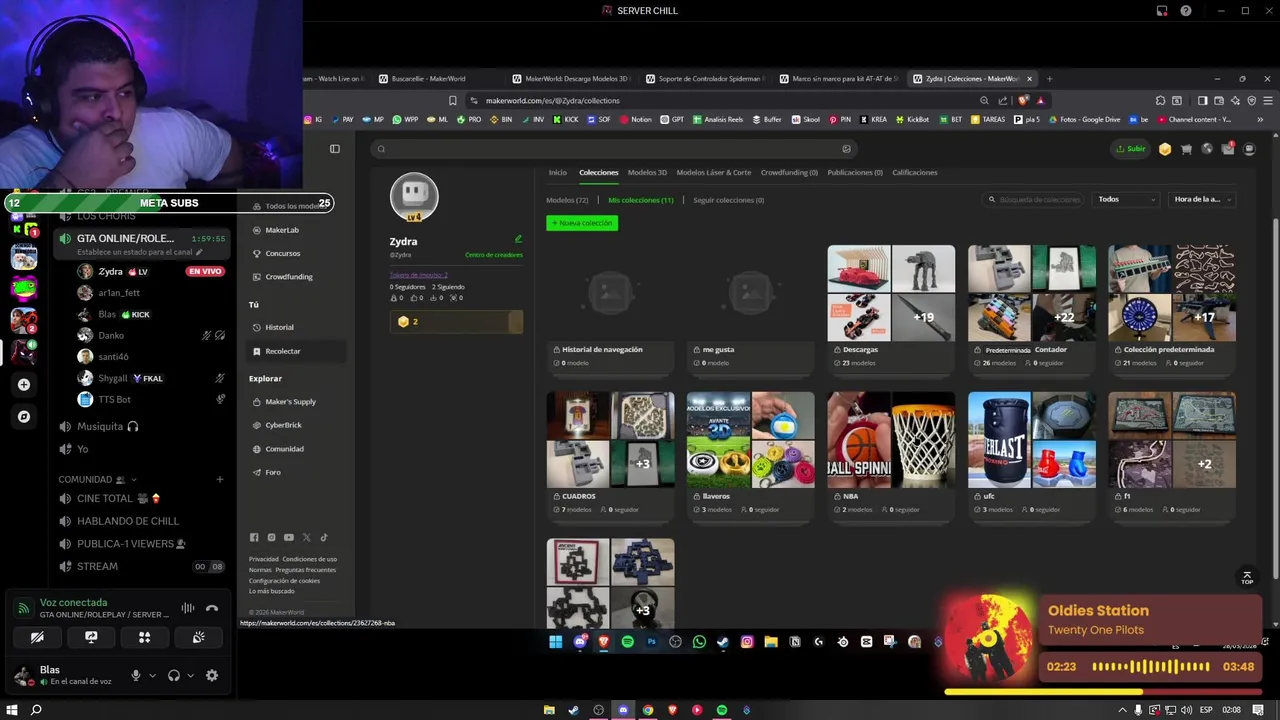Deafen with the Discord headphones icon
Image resolution: width=1280 pixels, height=720 pixels.
tap(174, 676)
